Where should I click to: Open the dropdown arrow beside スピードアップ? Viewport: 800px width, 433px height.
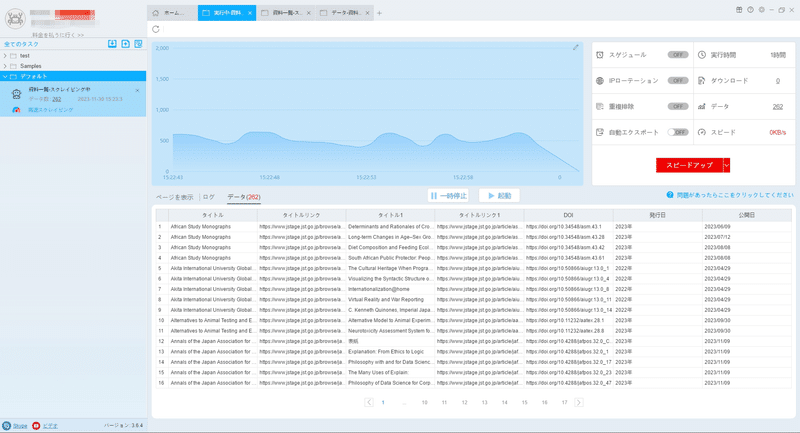(727, 165)
